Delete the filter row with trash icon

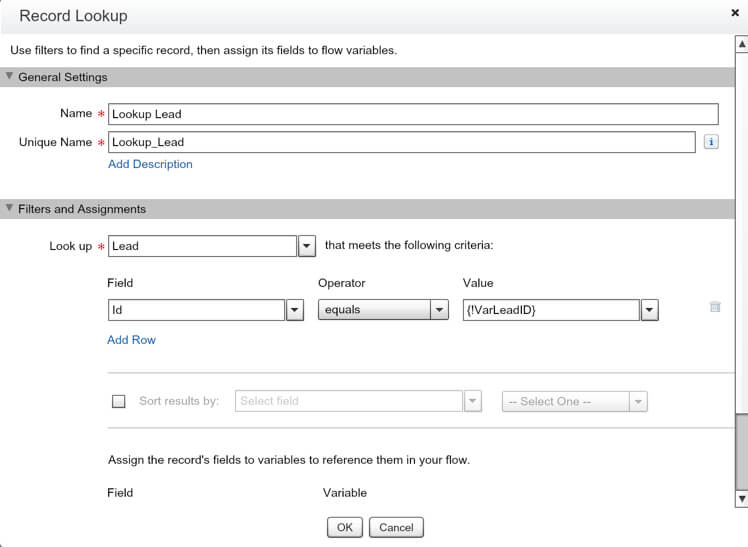[715, 308]
